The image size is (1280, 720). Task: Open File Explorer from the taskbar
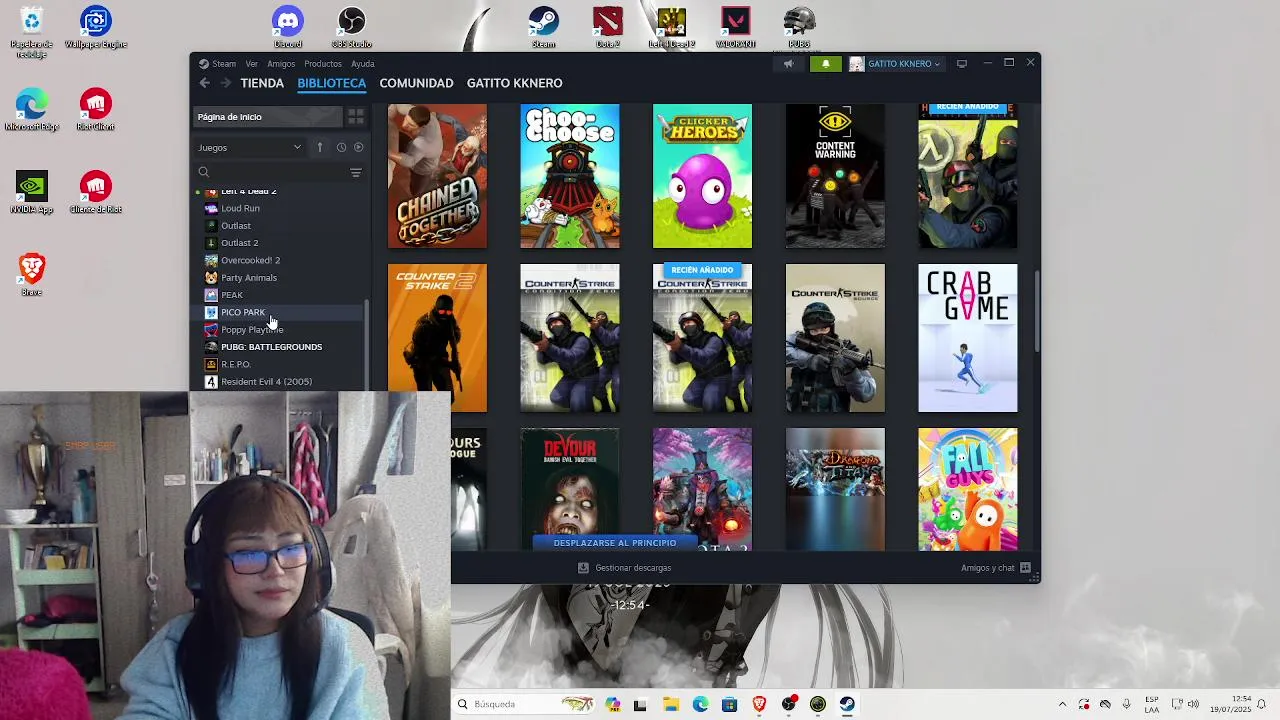(x=670, y=704)
